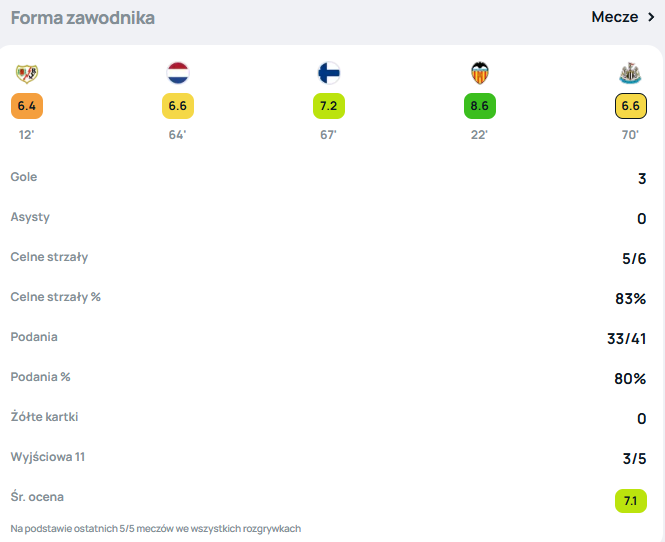665x542 pixels.
Task: Click the Finland flag icon
Action: click(329, 73)
